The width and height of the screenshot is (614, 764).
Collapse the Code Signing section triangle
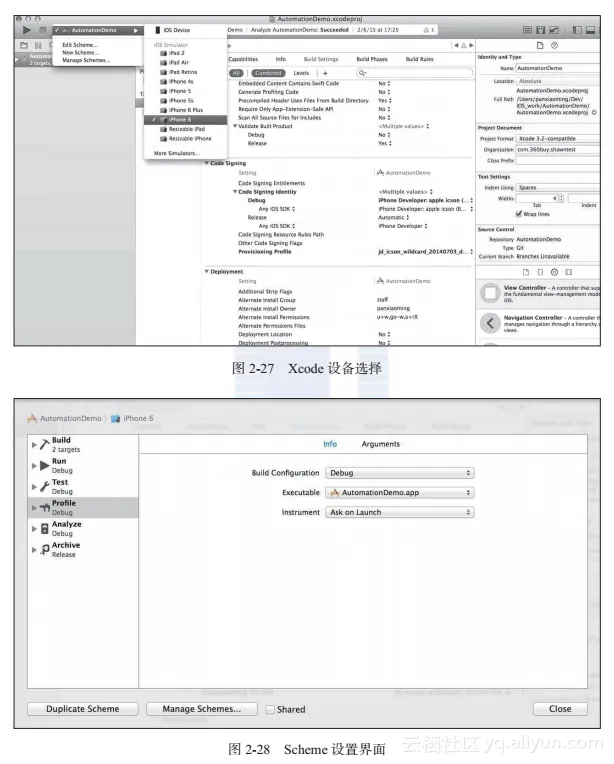[x=207, y=163]
